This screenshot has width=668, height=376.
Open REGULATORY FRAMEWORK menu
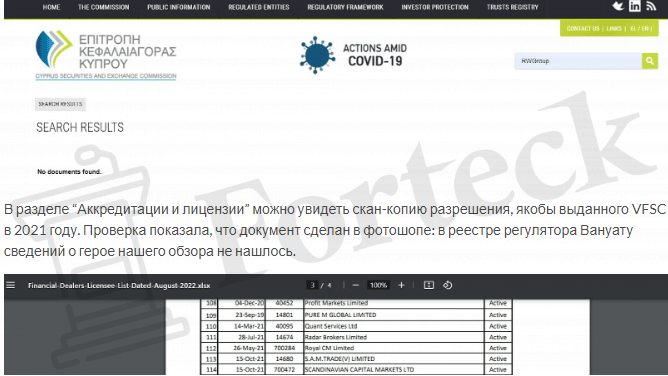345,7
